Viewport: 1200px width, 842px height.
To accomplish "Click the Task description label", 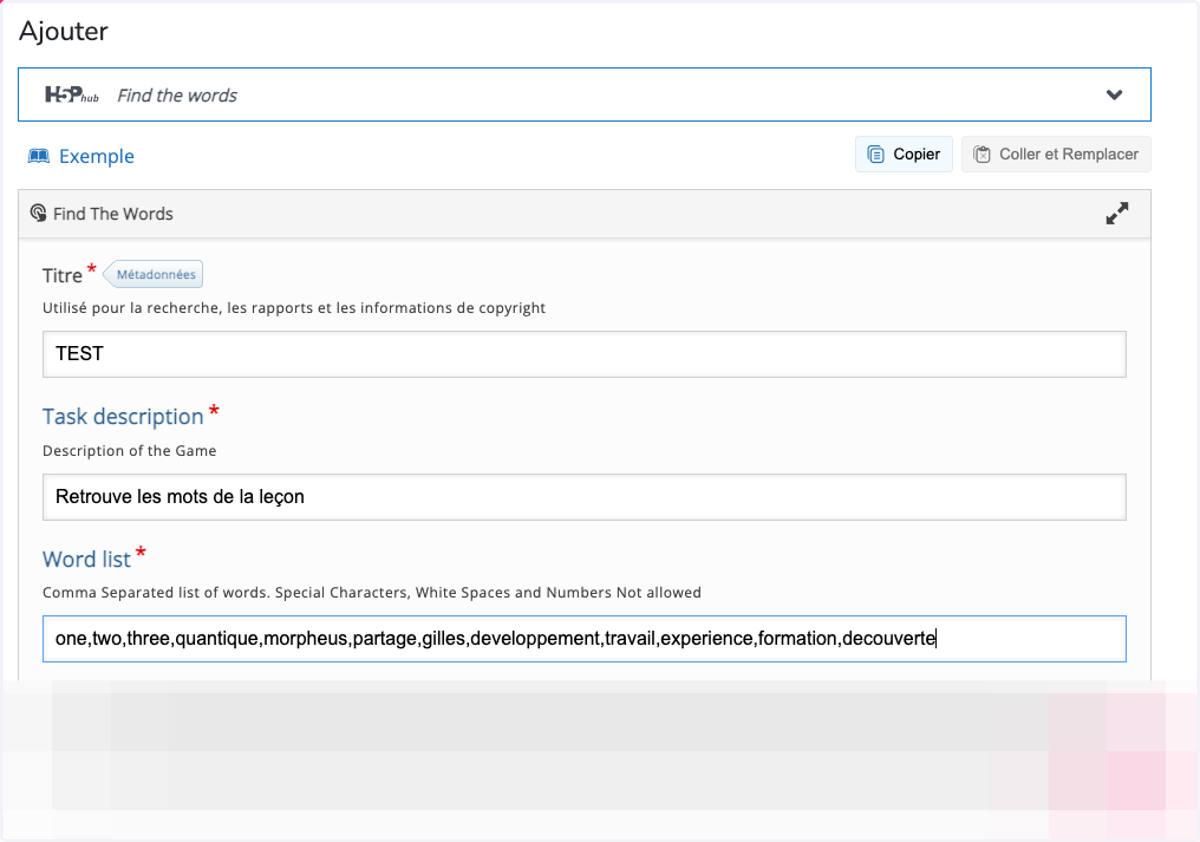I will click(123, 417).
